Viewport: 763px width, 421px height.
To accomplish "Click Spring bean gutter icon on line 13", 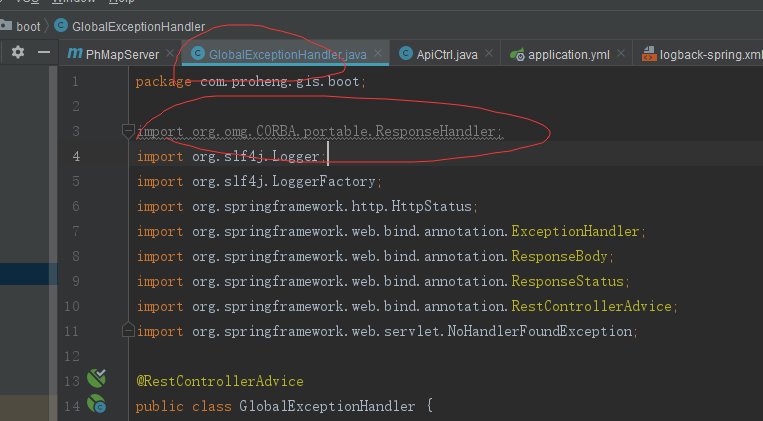I will [97, 379].
